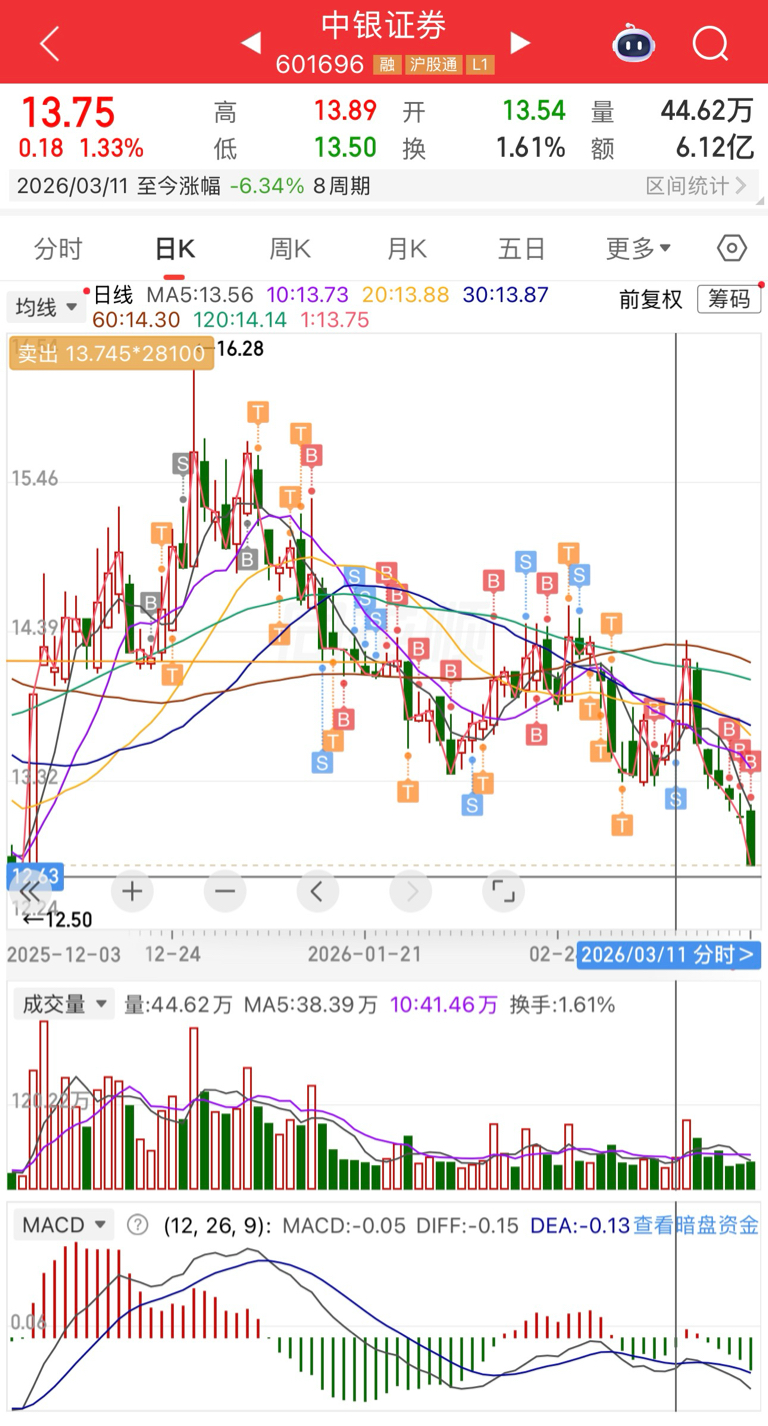
Task: Tap low price value 13.50
Action: coord(345,148)
